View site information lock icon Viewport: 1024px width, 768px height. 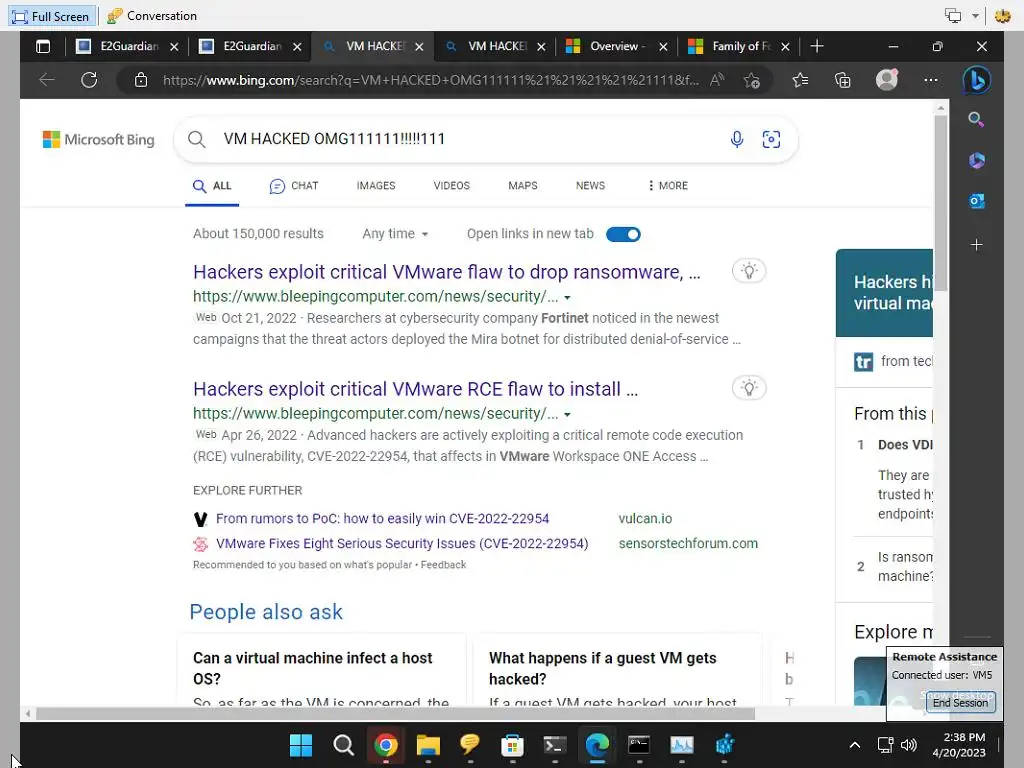(x=140, y=80)
